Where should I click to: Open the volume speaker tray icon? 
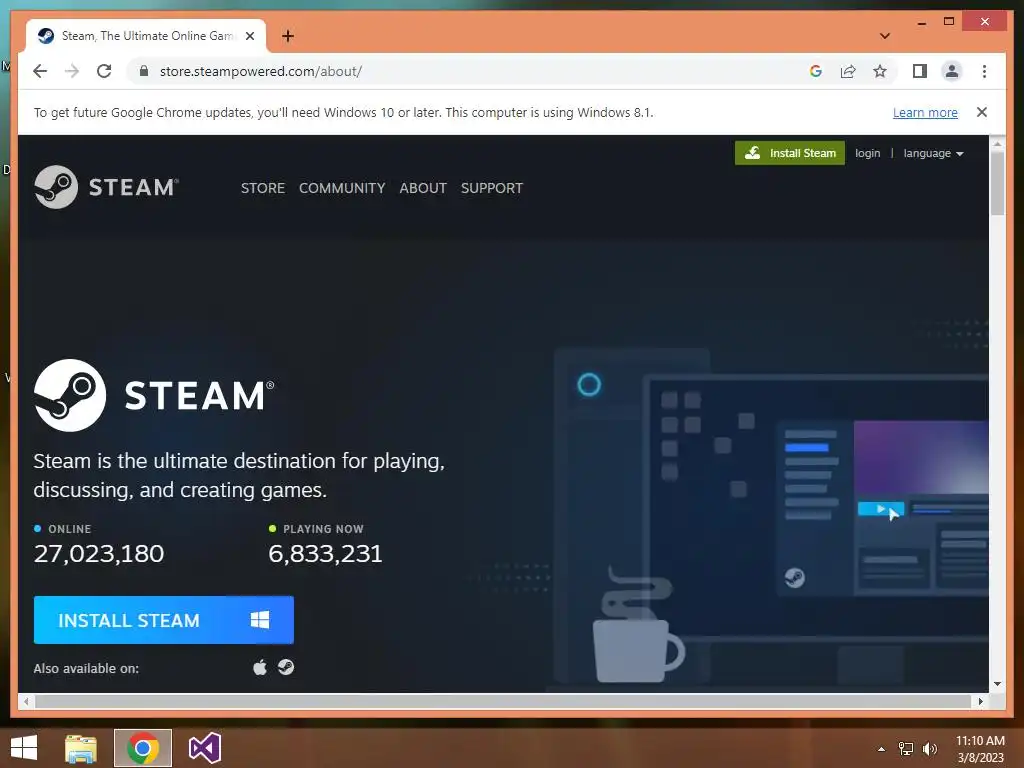(930, 749)
